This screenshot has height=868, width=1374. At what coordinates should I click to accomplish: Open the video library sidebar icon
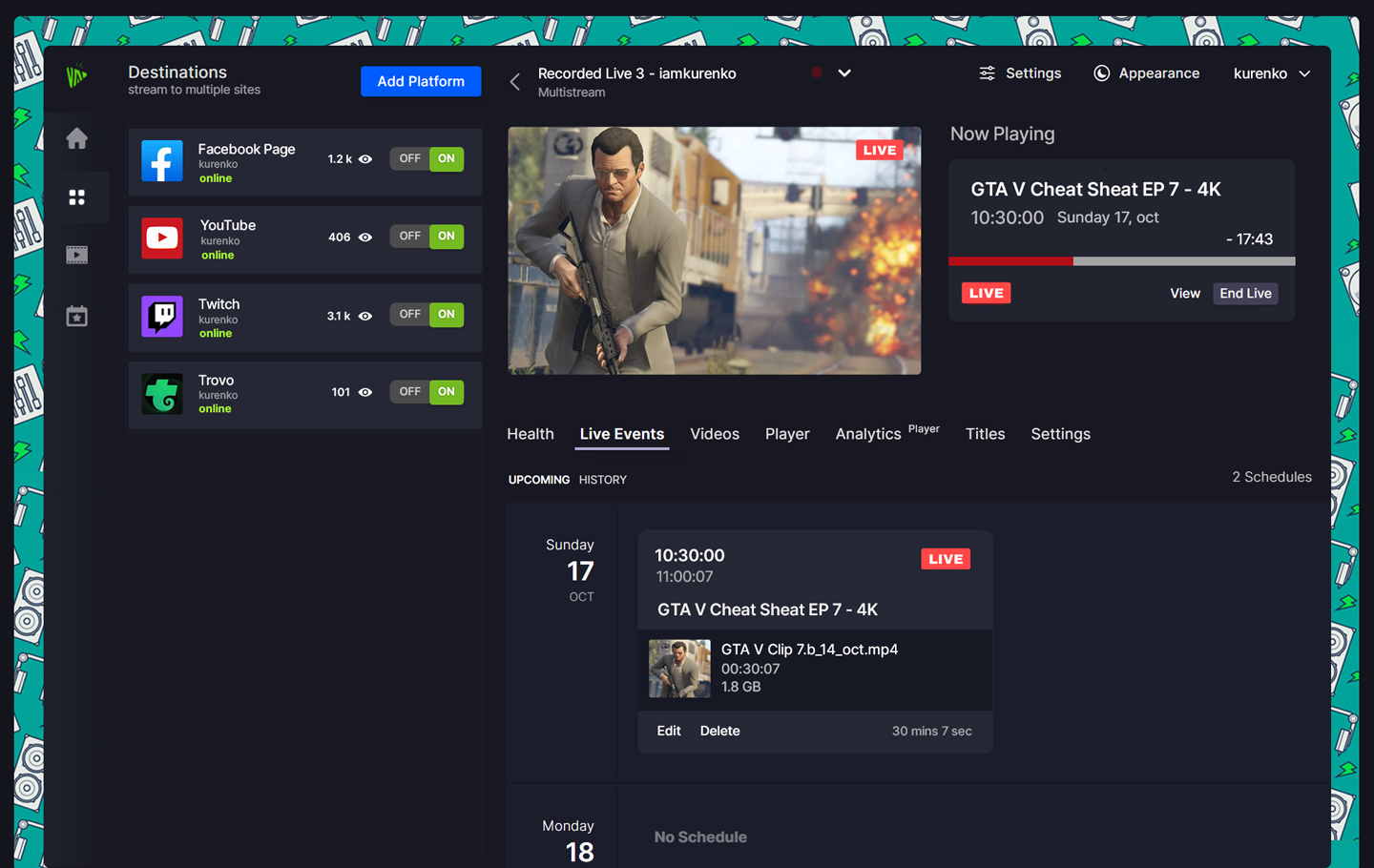(77, 255)
